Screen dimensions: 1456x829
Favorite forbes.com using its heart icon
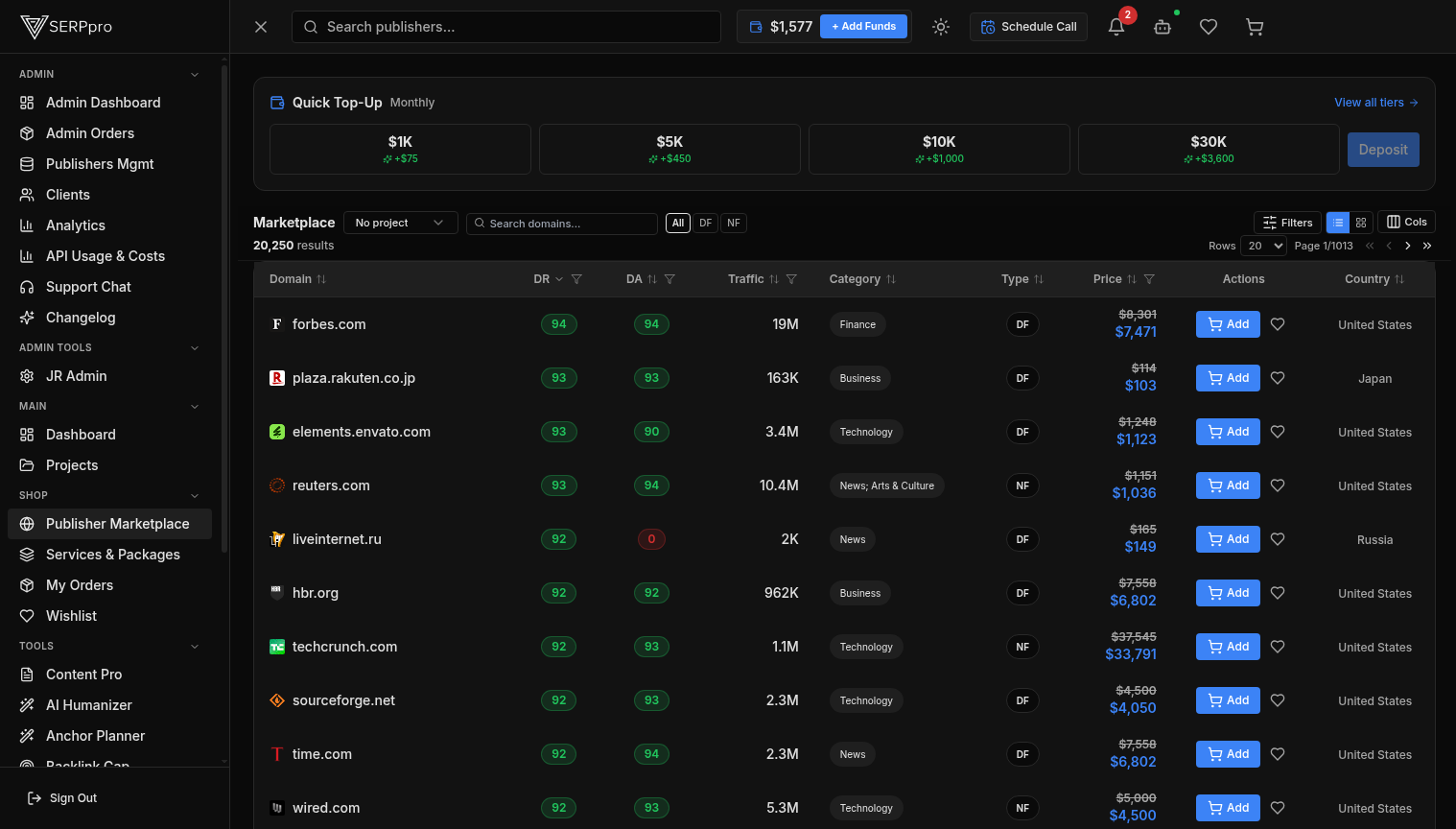point(1277,324)
